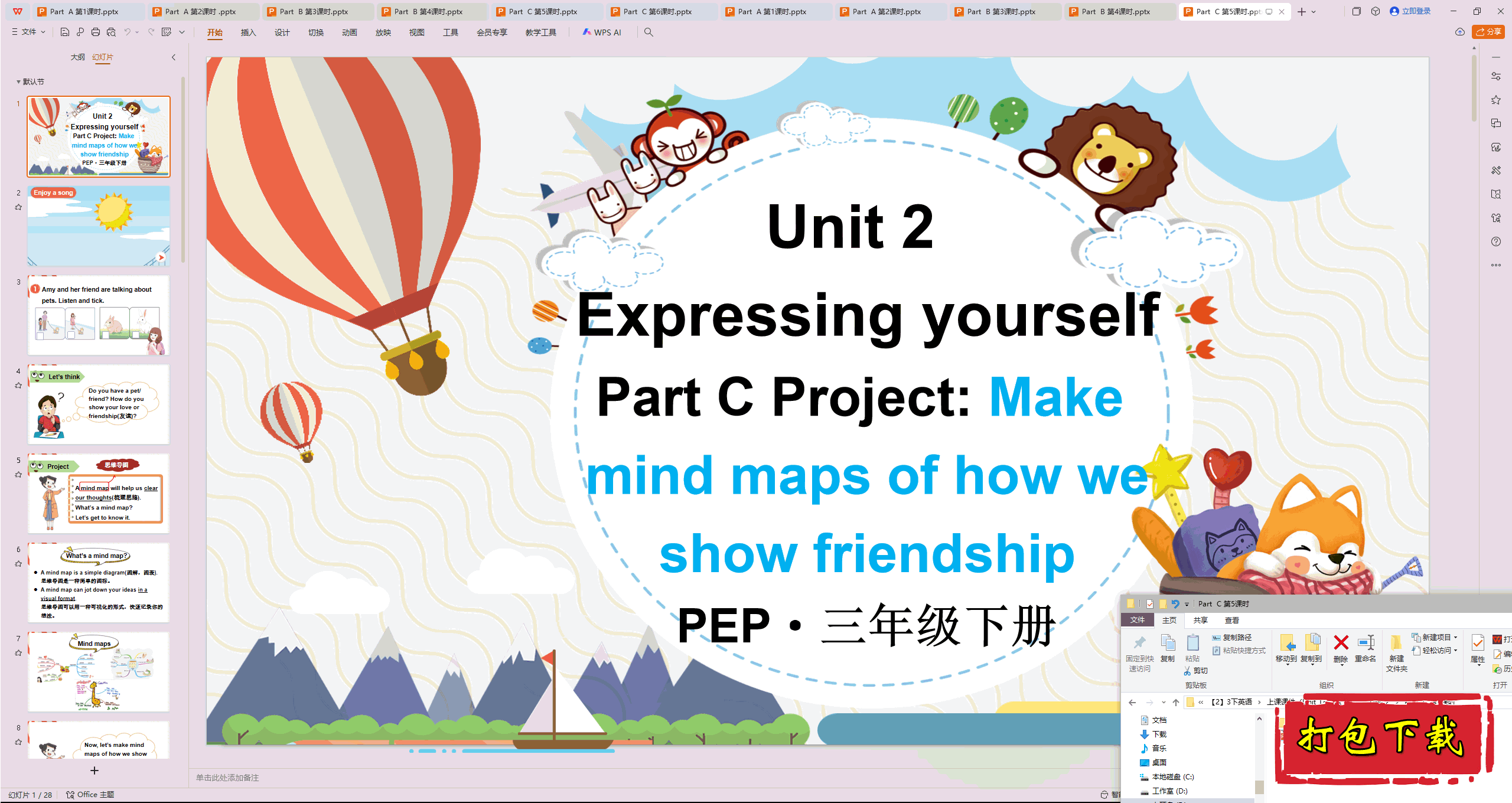Click the notes field 单击此处添加备注

coord(227,778)
